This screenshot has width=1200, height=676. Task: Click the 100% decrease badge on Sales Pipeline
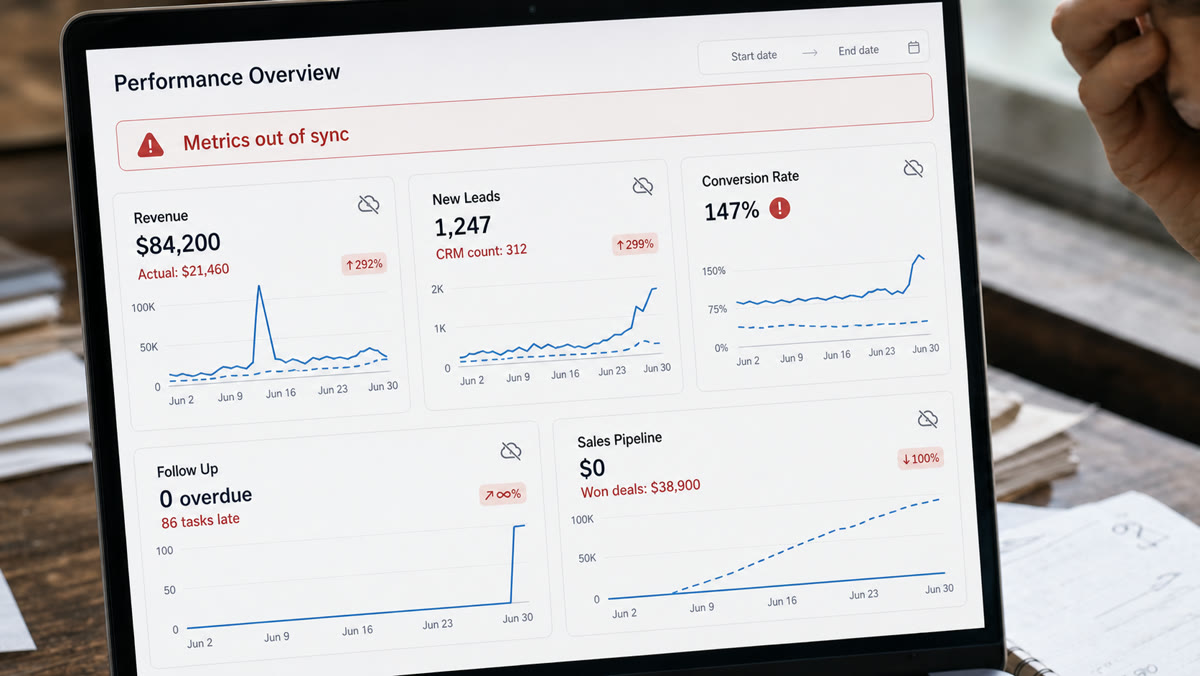920,459
